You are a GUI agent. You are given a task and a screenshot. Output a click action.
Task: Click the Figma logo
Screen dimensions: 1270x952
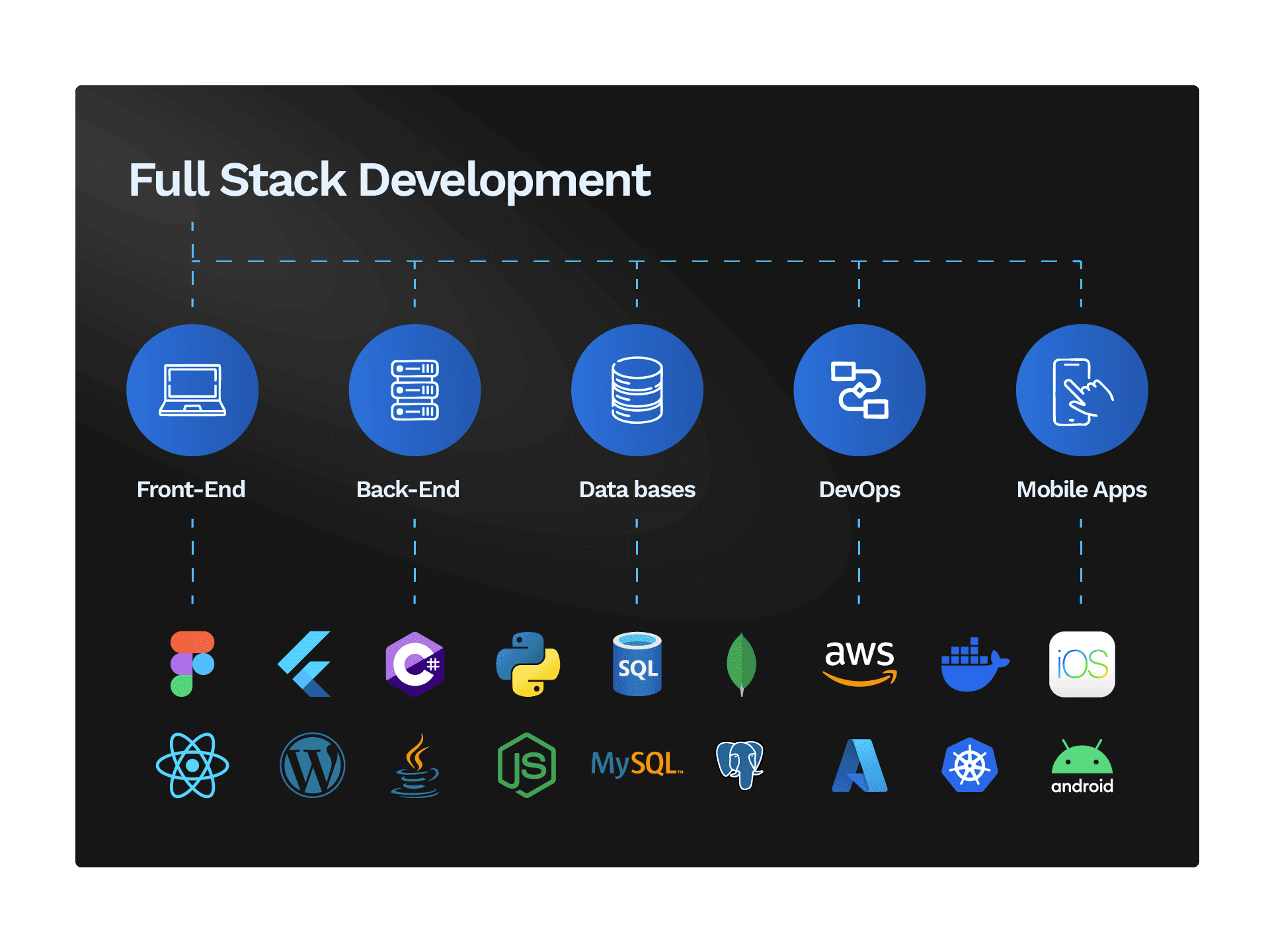coord(192,664)
